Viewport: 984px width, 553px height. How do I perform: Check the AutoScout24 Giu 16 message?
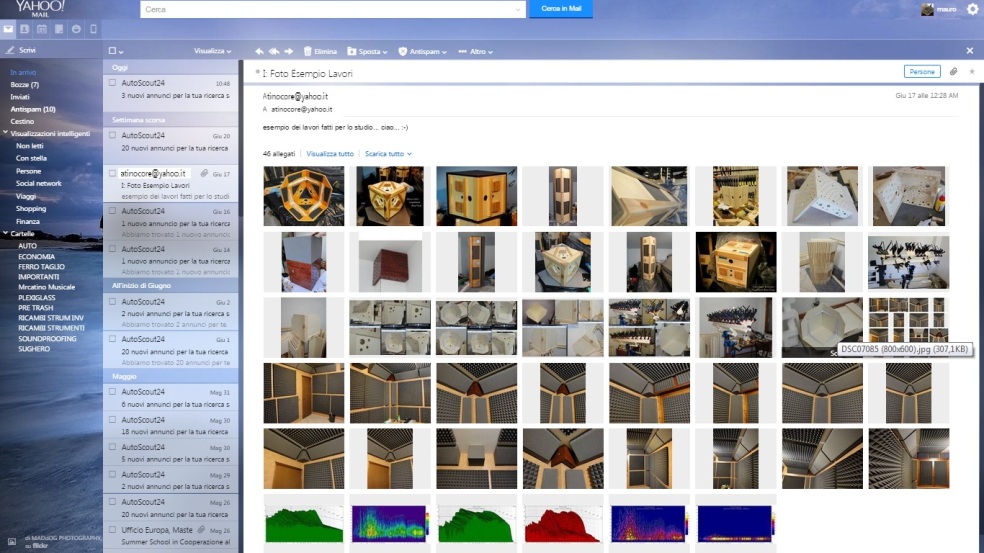click(112, 211)
